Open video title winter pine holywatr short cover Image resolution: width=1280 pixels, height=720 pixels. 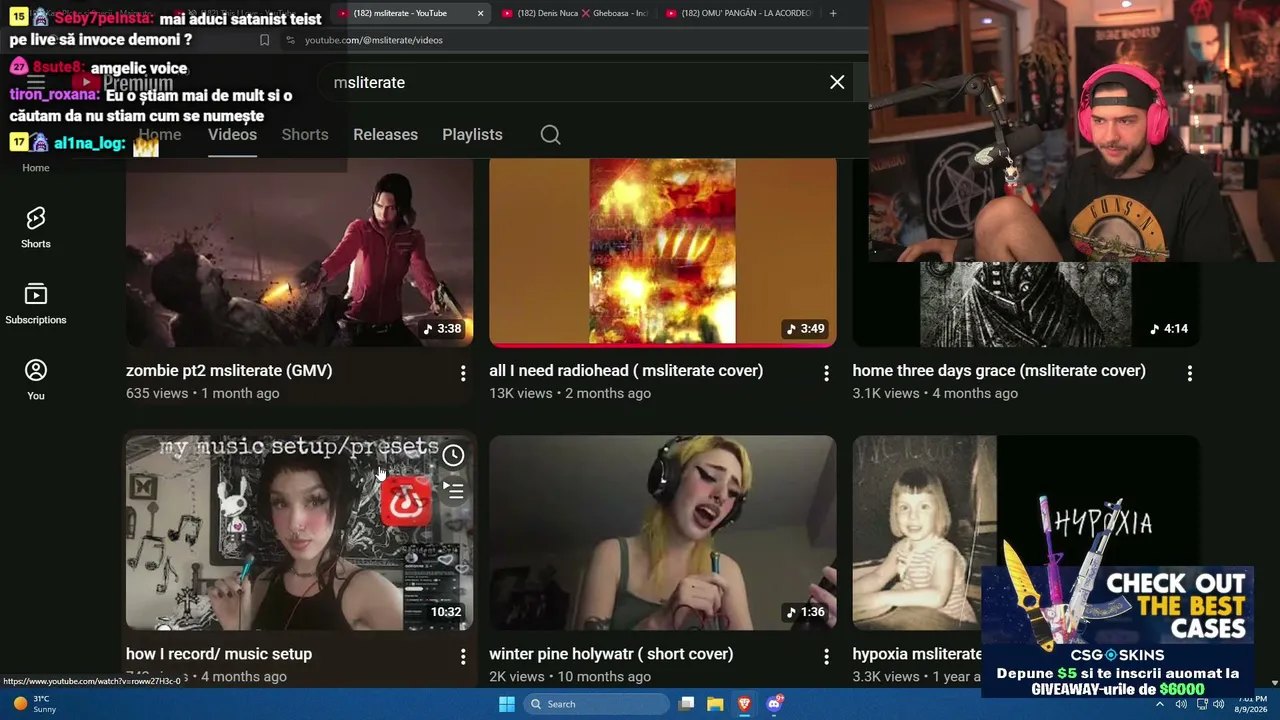(x=611, y=654)
